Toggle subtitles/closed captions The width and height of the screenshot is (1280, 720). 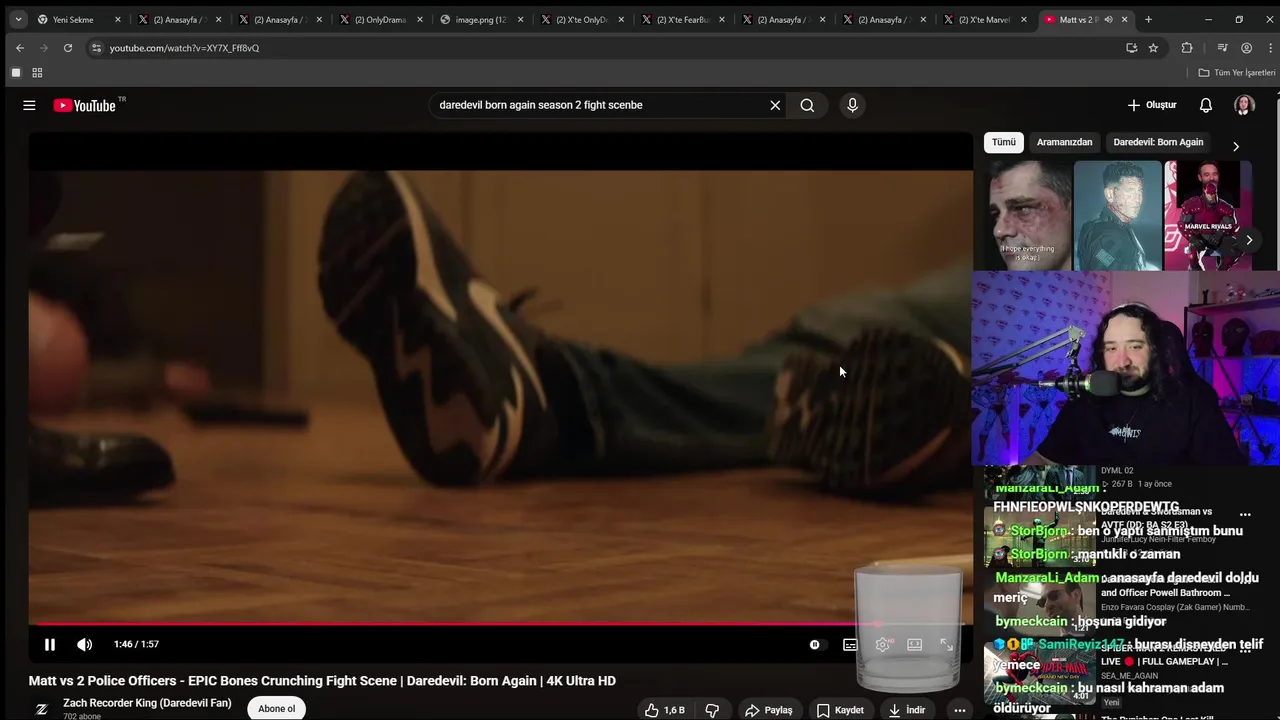(850, 645)
